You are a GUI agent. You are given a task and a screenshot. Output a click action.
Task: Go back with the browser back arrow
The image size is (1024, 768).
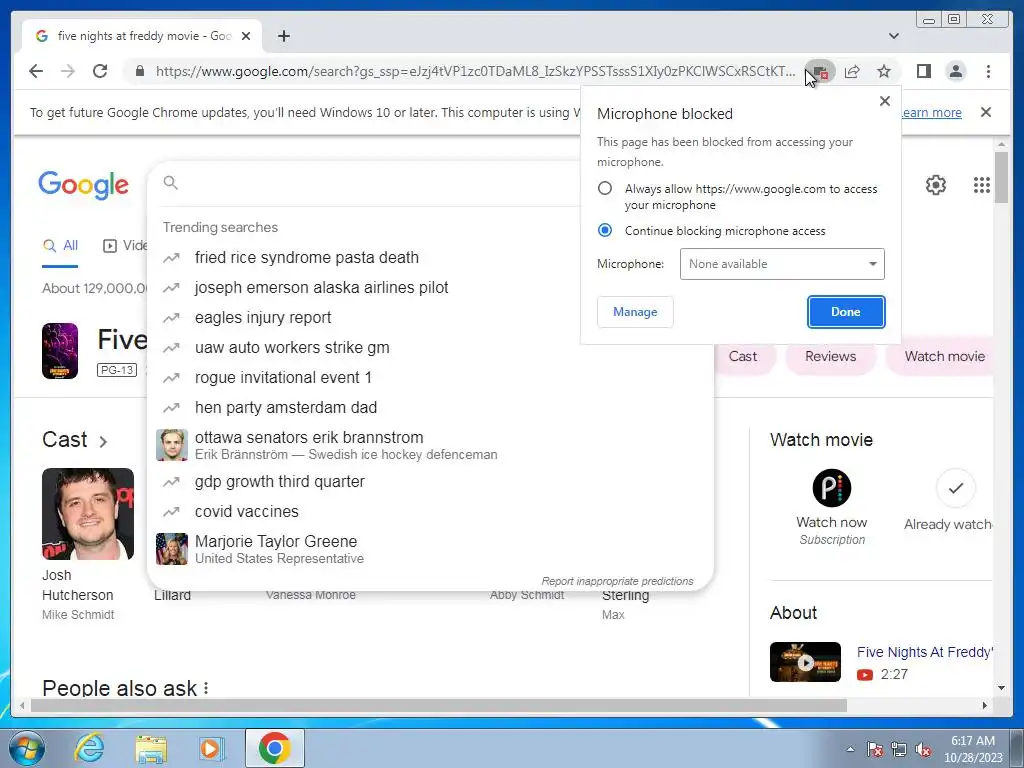coord(36,71)
